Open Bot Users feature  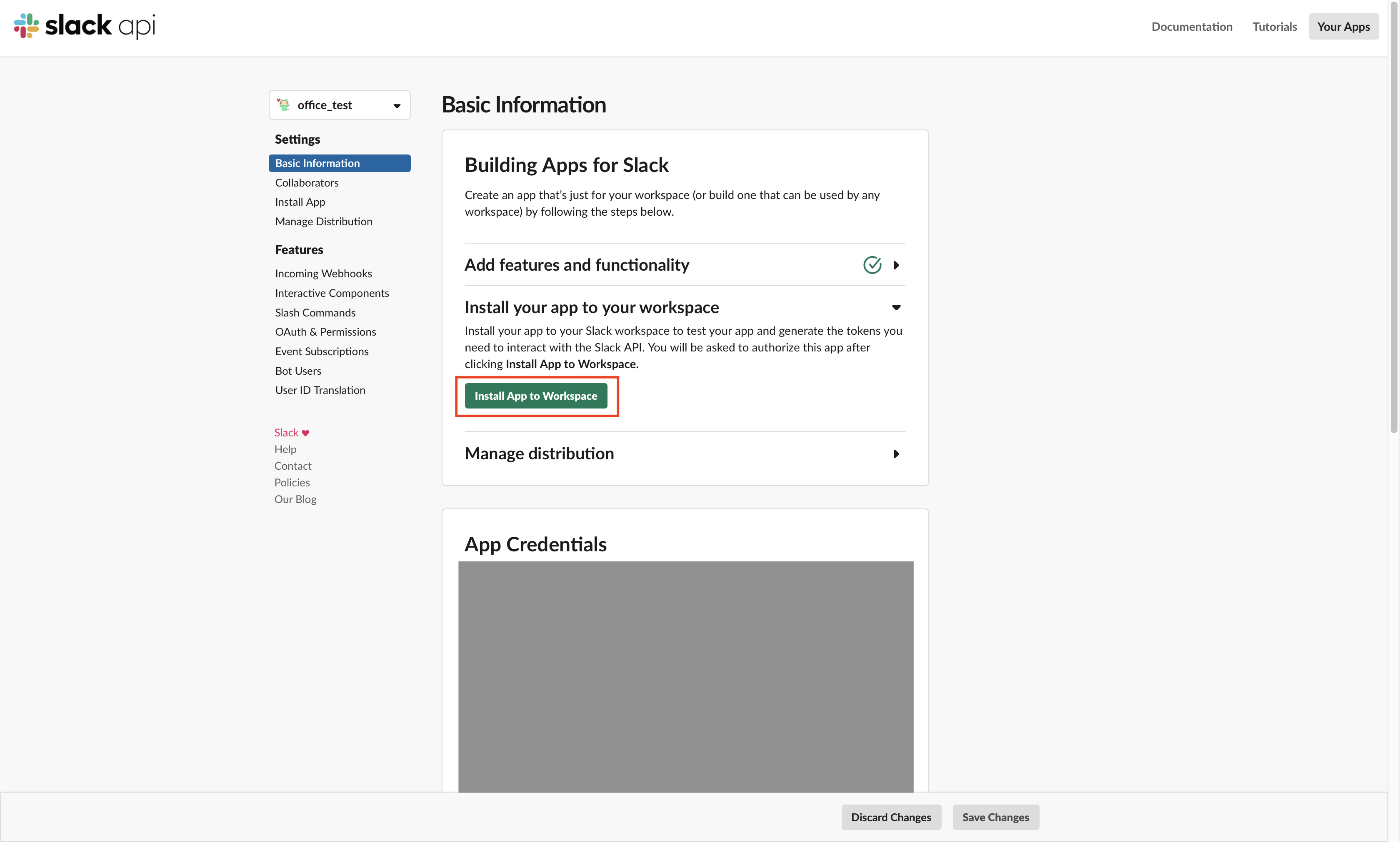(298, 371)
